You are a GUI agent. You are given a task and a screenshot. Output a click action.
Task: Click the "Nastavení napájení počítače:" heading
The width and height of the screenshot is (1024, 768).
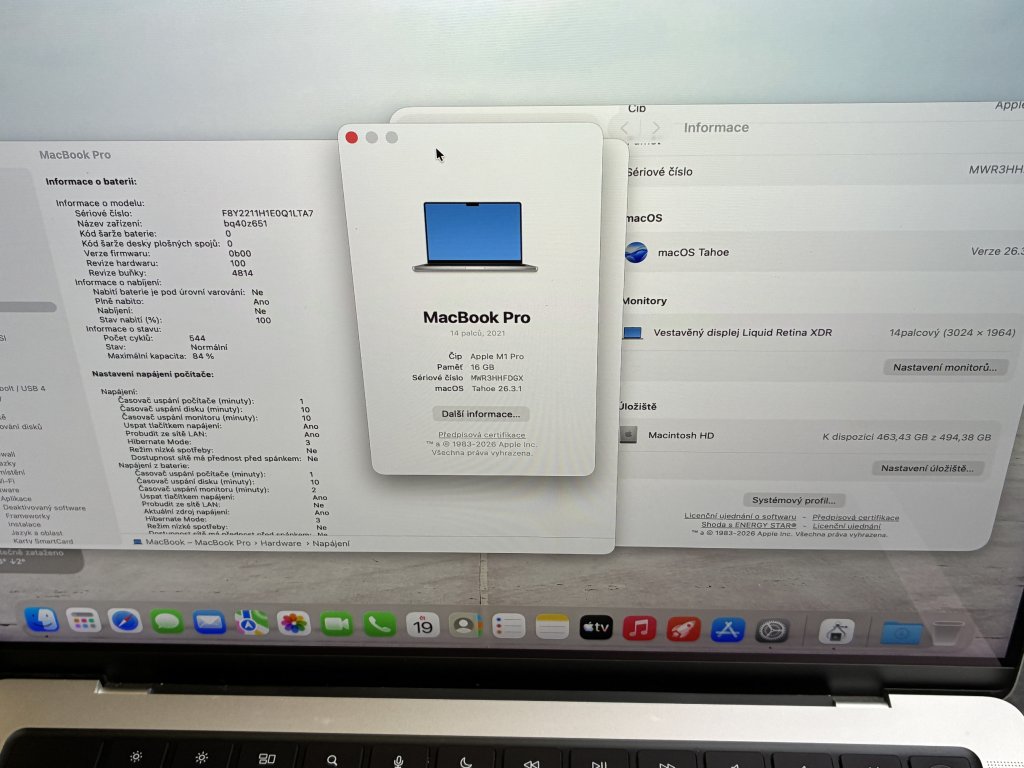pos(153,374)
